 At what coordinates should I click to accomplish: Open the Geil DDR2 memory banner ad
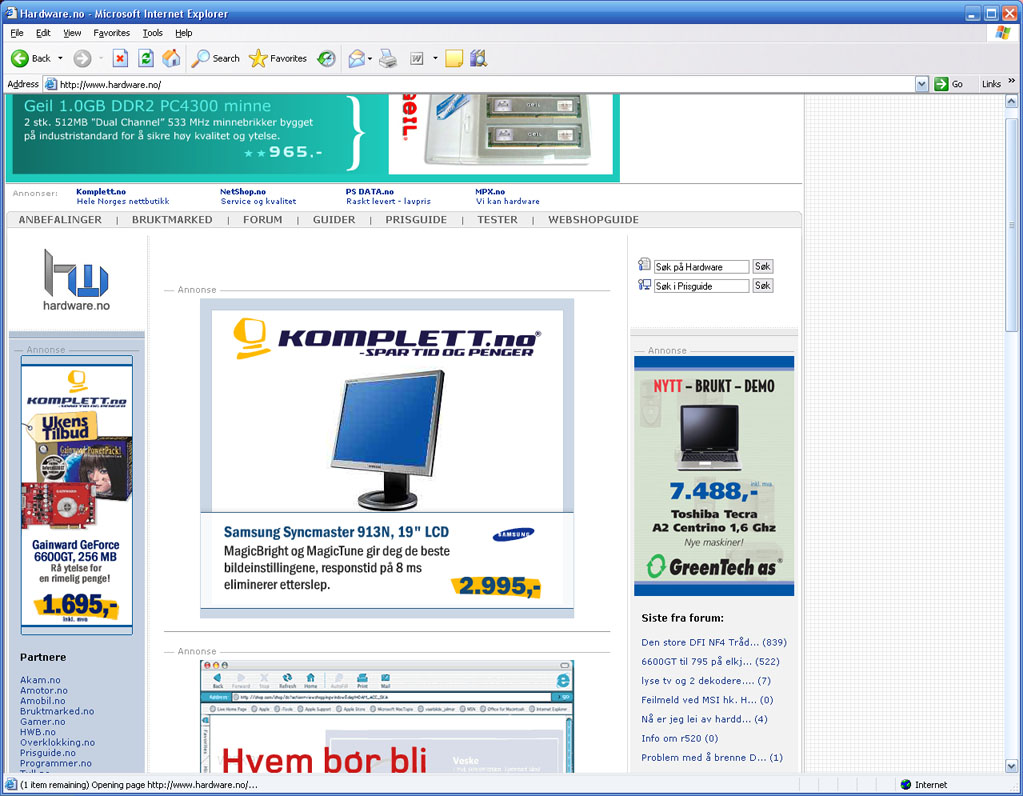[312, 136]
